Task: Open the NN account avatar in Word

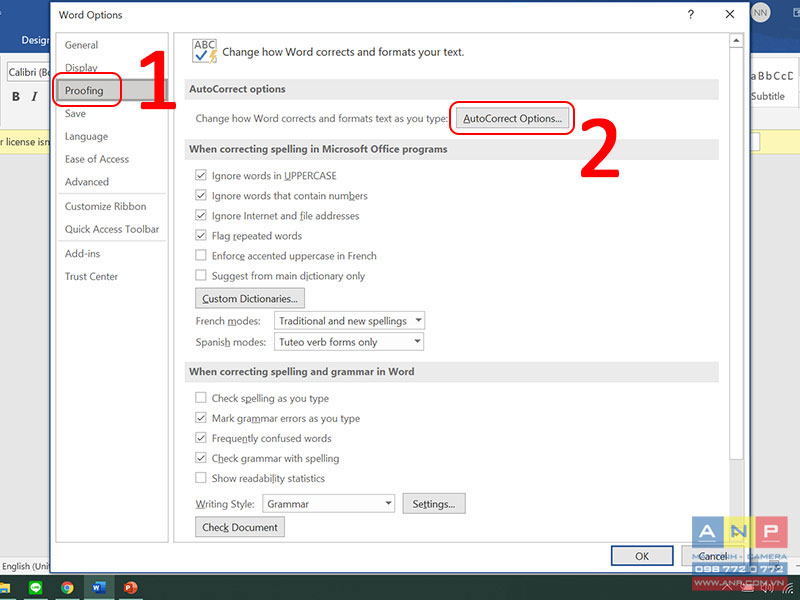Action: click(x=760, y=13)
